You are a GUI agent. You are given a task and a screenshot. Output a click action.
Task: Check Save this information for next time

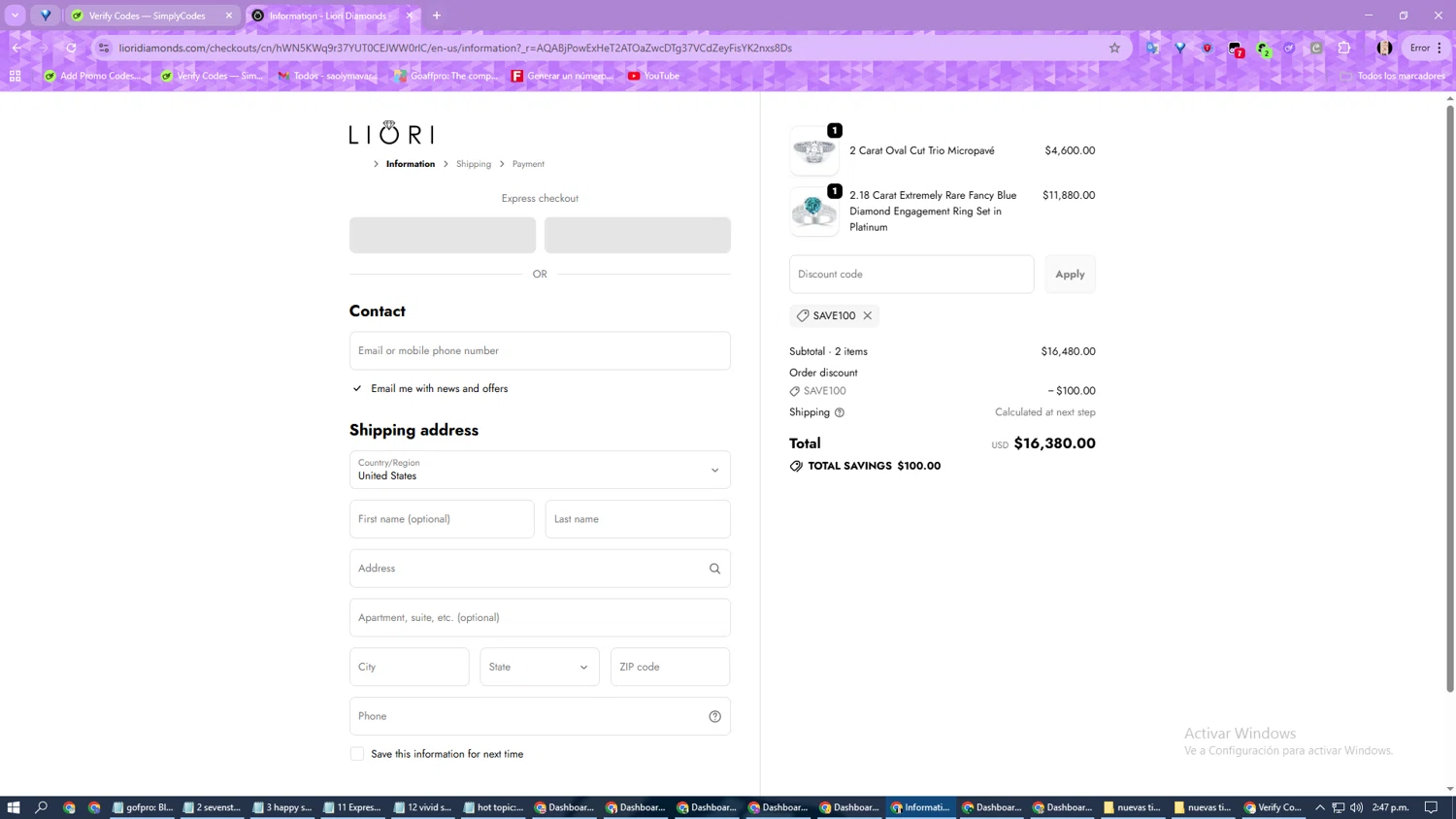tap(357, 754)
